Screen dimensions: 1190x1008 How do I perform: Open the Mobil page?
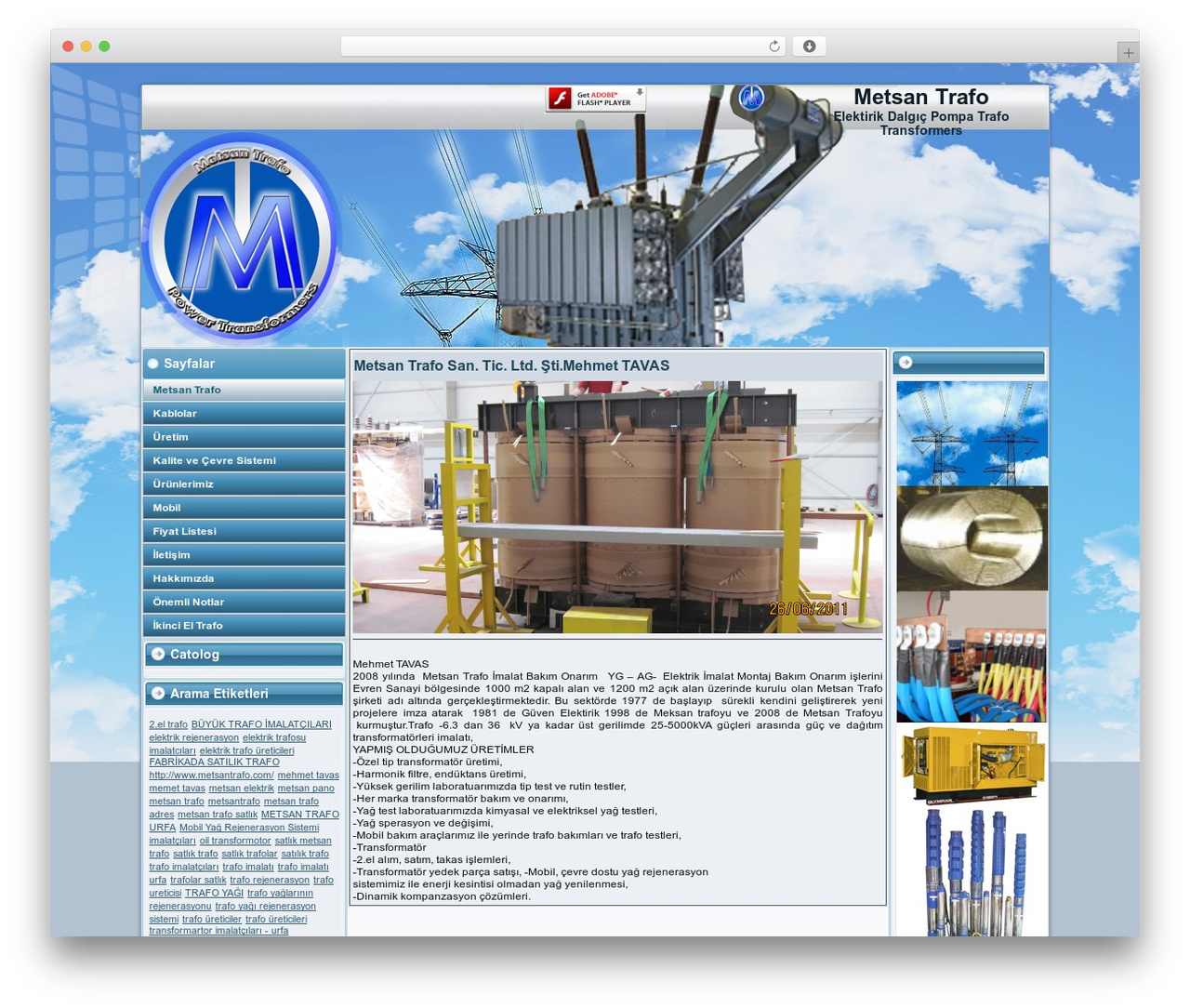[244, 508]
